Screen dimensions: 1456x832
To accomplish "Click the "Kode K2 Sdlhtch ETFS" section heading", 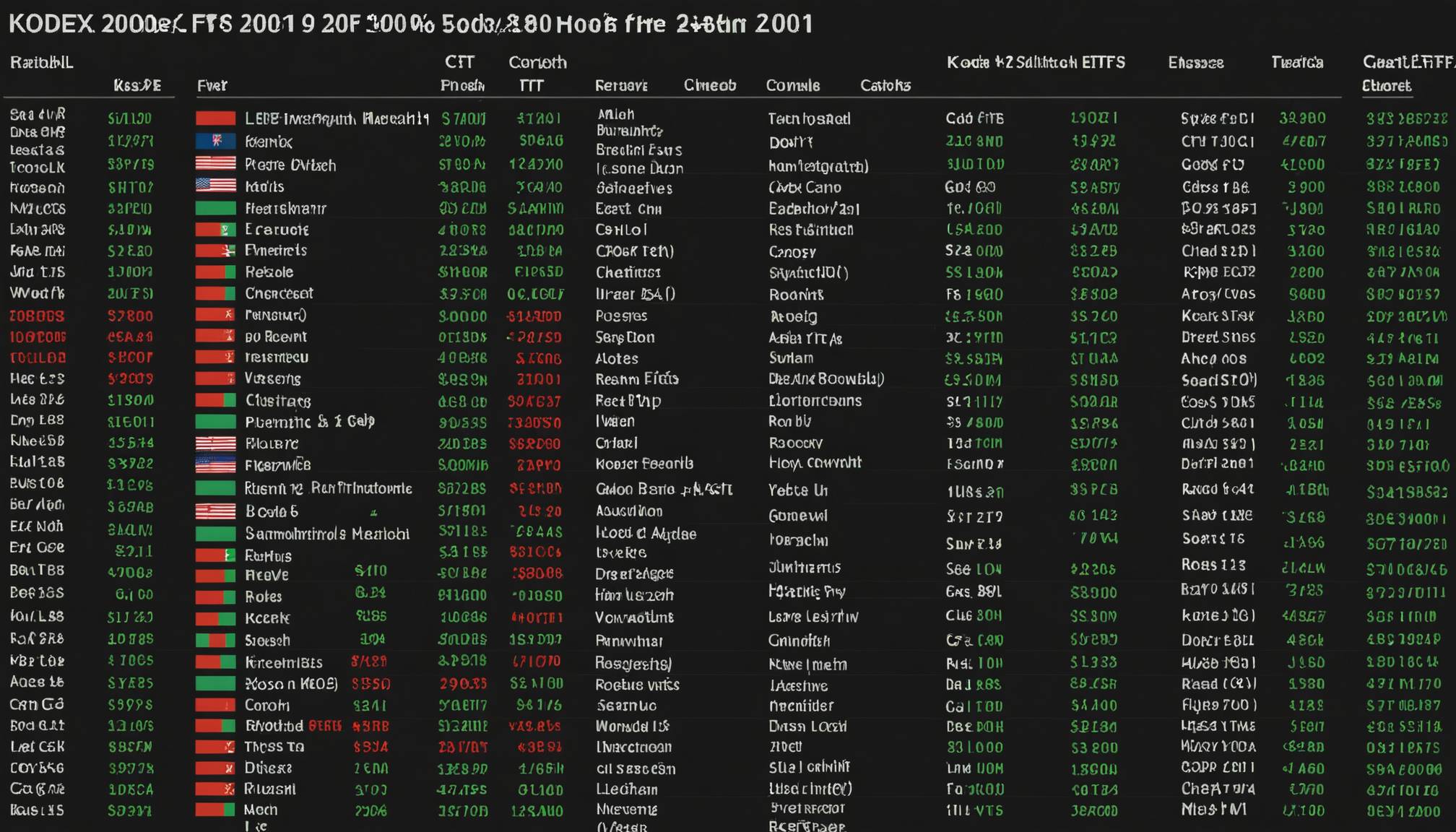I will (x=1036, y=63).
